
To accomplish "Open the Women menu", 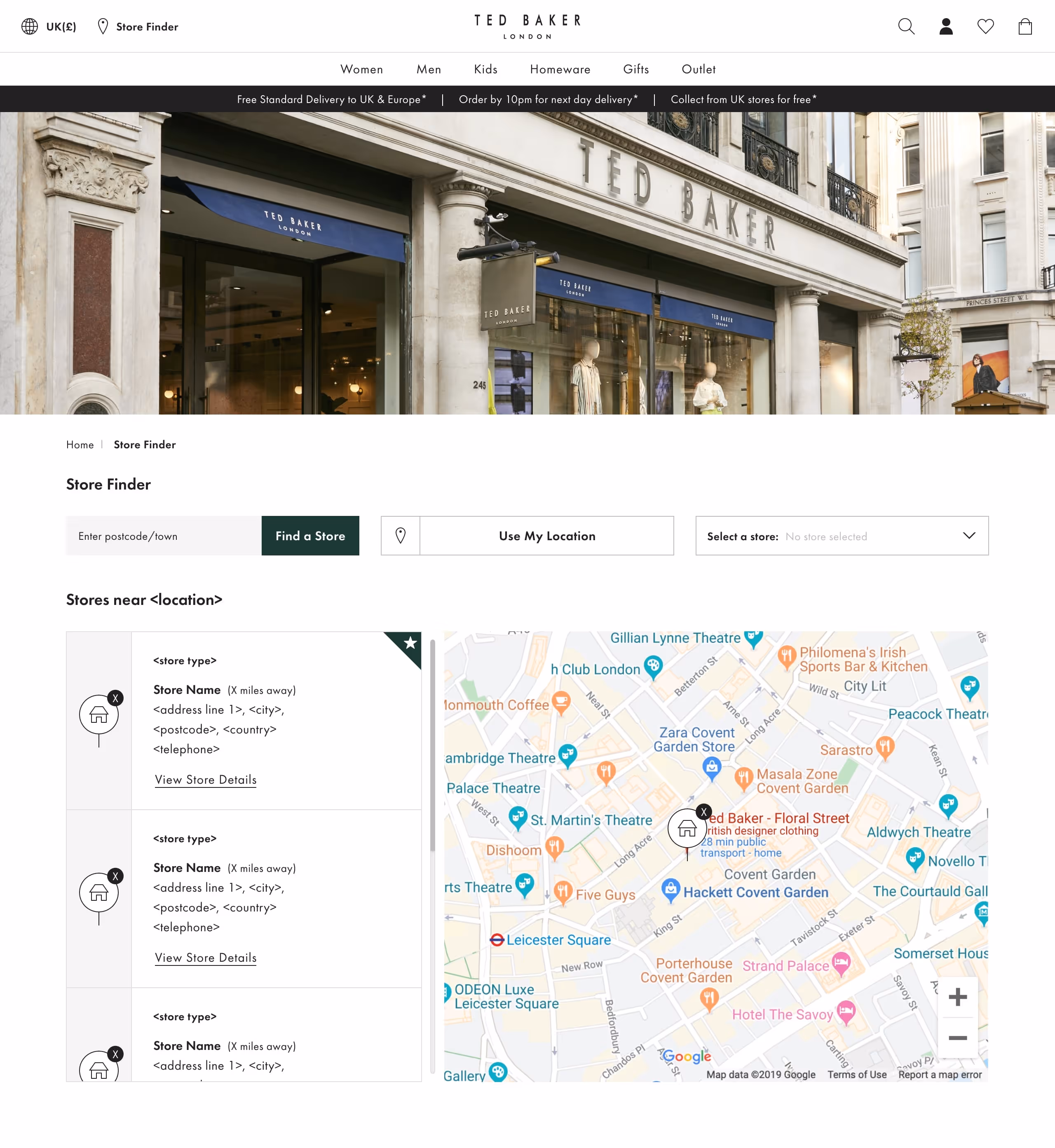I will click(362, 69).
